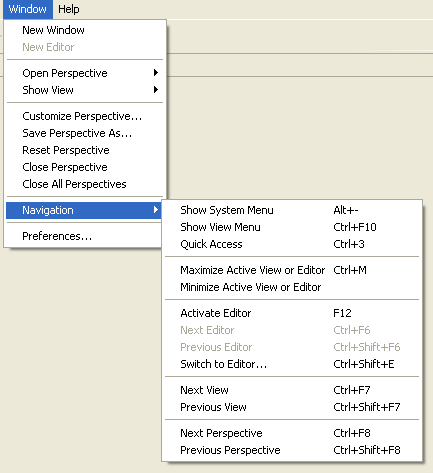
Task: Select Customize Perspective...
Action: tap(85, 116)
